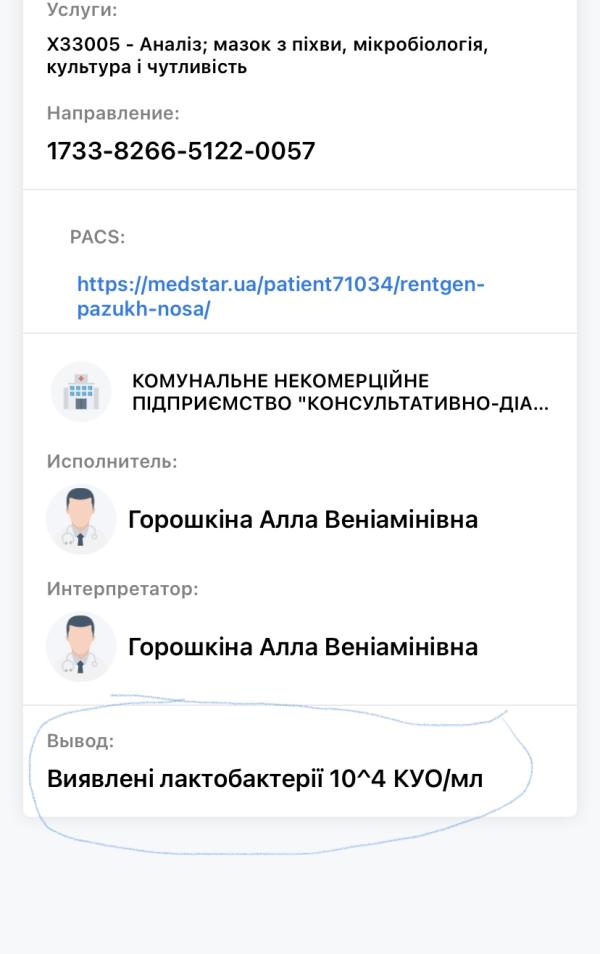Open the medstar.ua PACS rentgen link
Screen dimensions: 600x954
281,296
